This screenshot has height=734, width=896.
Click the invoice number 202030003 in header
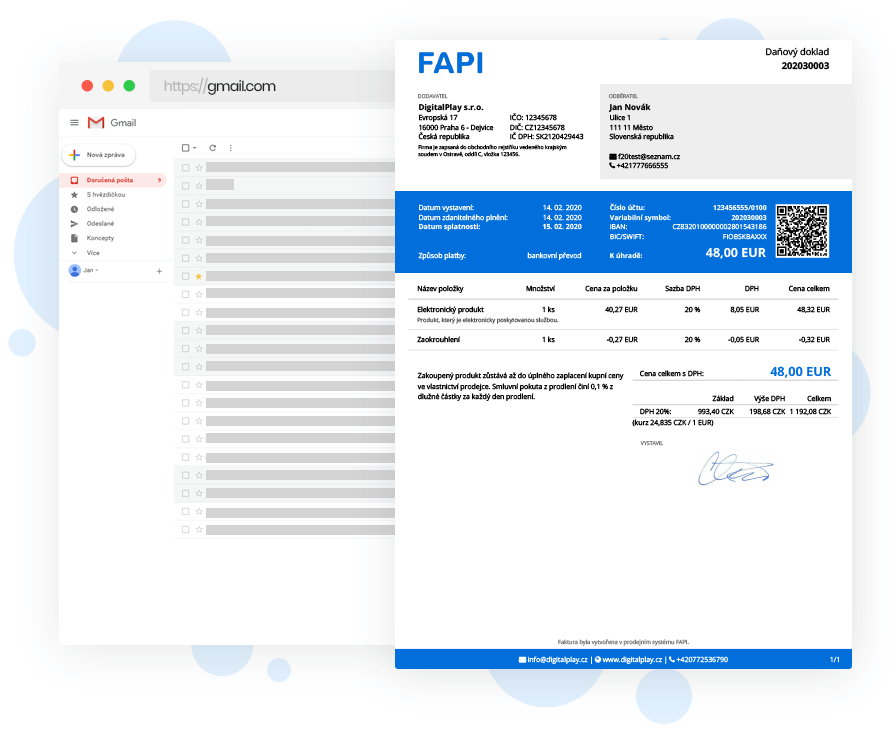tap(805, 66)
